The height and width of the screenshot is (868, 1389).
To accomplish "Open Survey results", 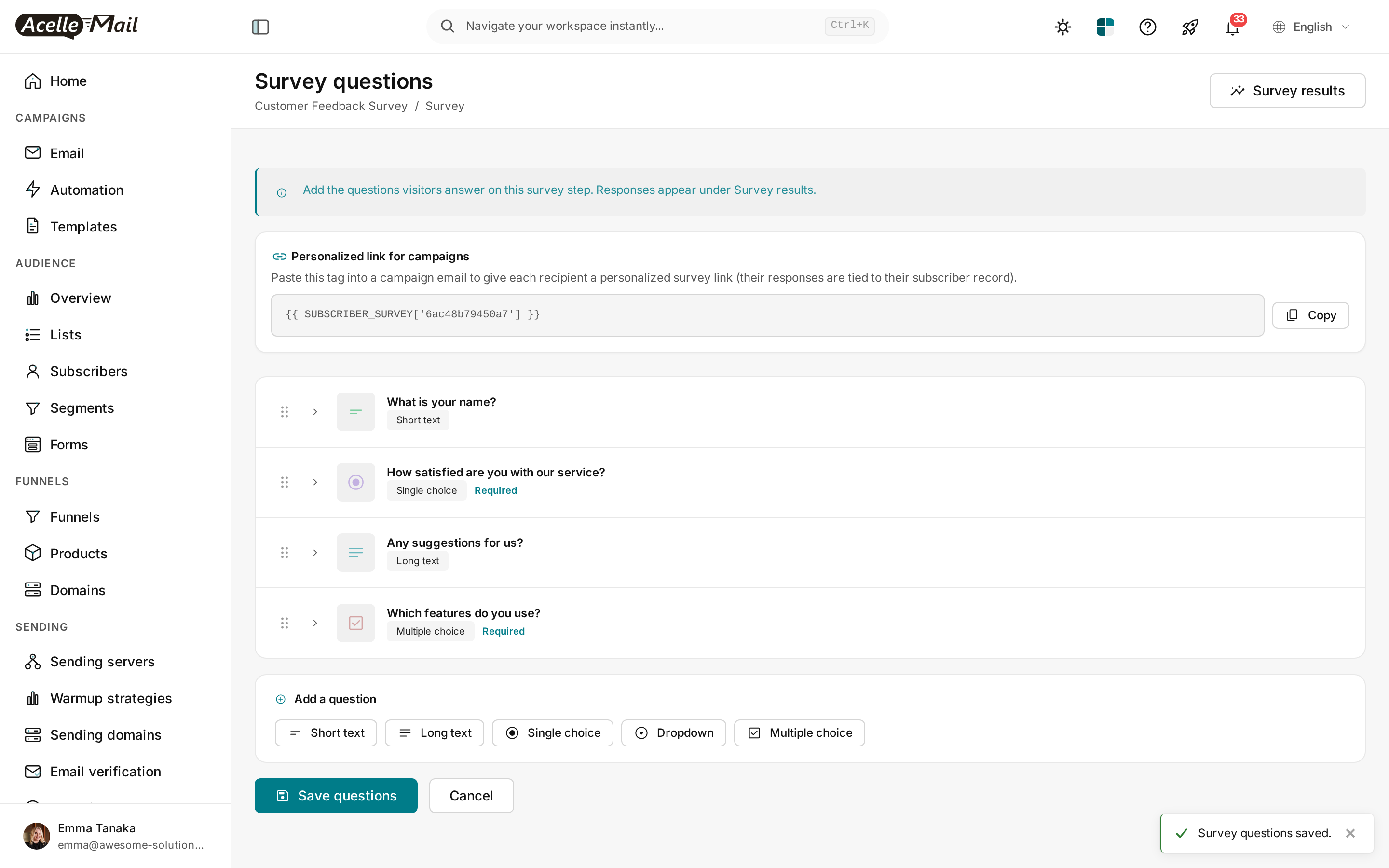I will tap(1287, 91).
